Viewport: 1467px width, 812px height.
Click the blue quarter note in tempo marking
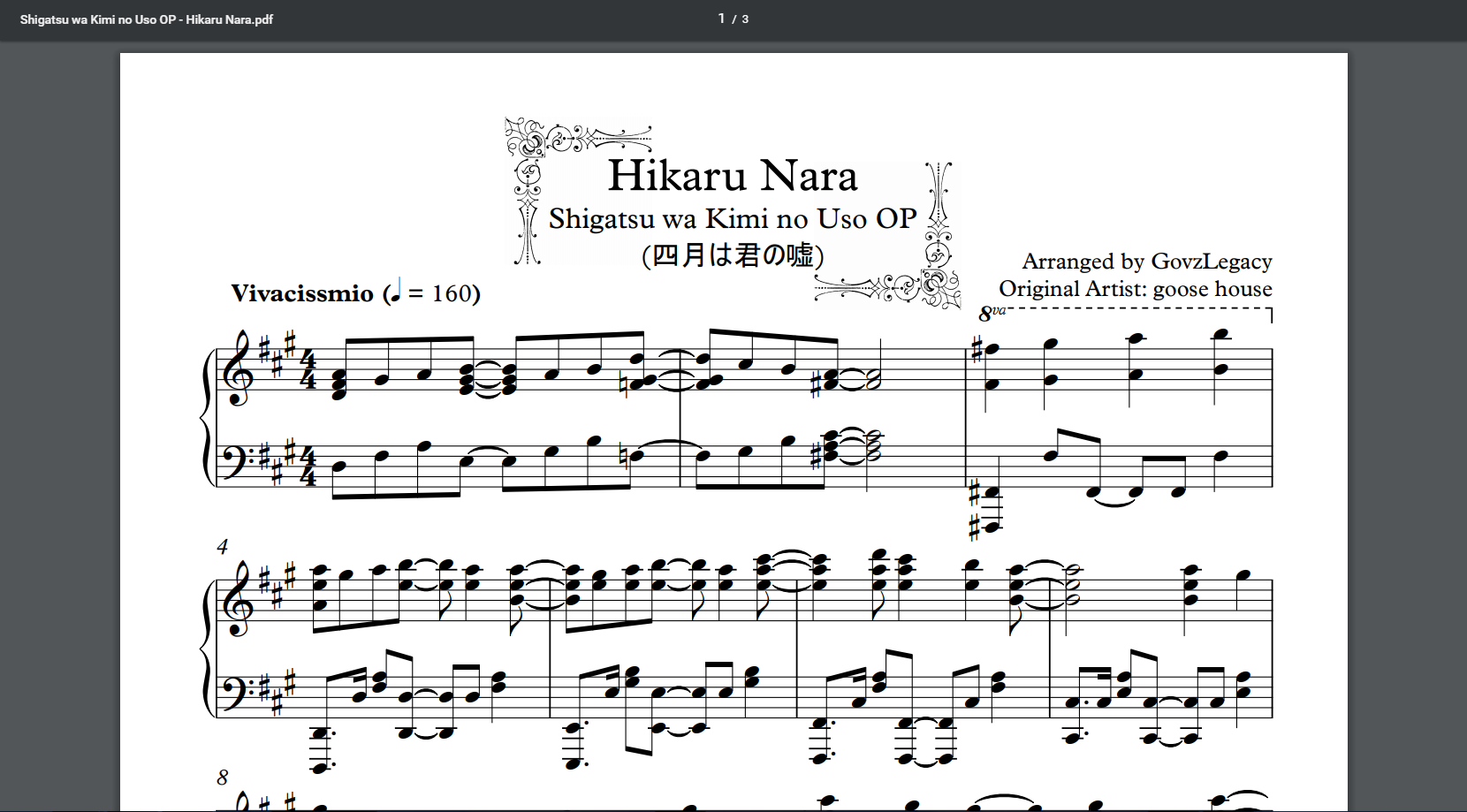point(396,290)
